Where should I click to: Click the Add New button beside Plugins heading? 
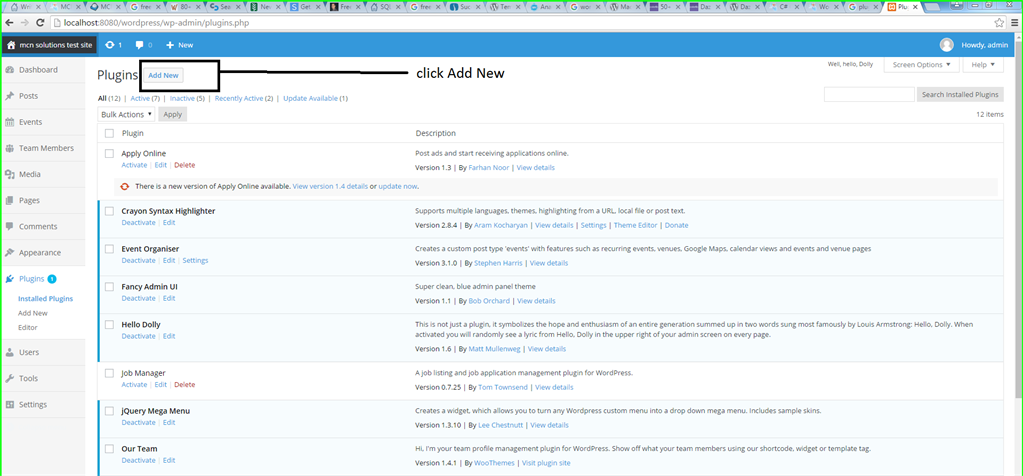163,76
